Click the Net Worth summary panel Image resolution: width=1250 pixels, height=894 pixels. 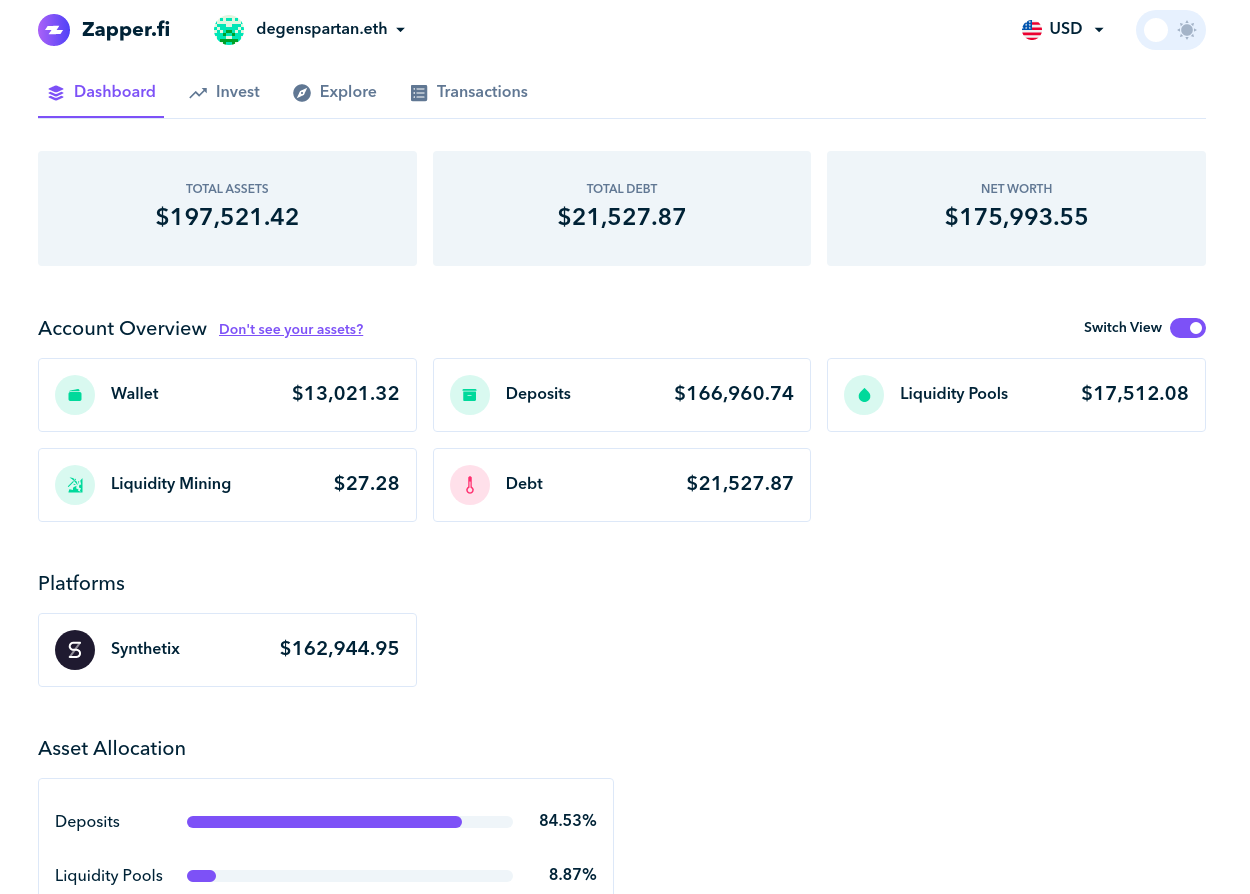click(x=1015, y=208)
